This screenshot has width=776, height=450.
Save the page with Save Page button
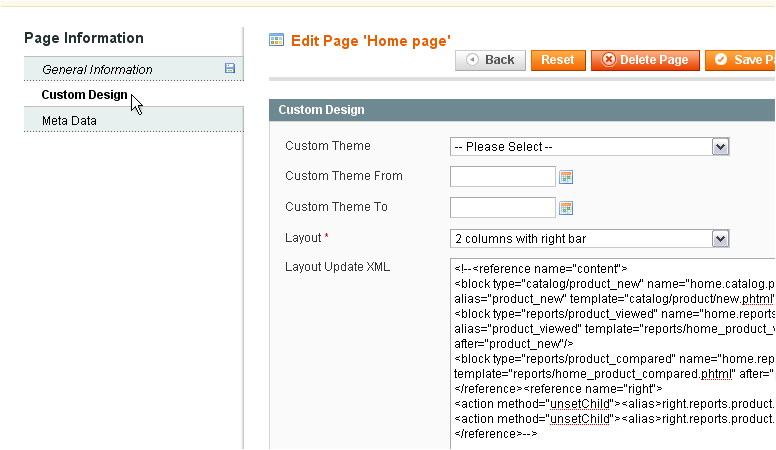point(742,60)
